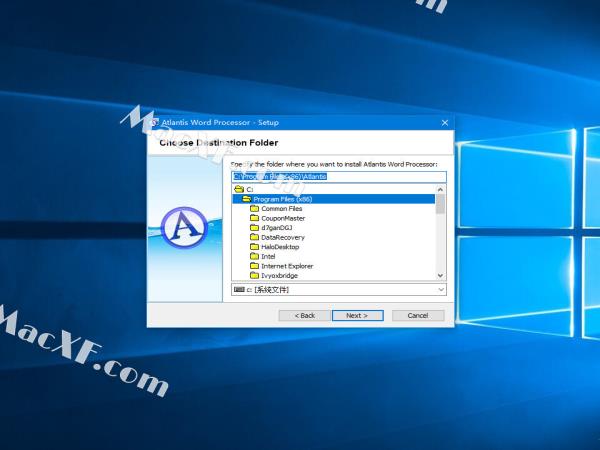Click the folder icon beside DataRecovery
The image size is (600, 450).
(254, 237)
